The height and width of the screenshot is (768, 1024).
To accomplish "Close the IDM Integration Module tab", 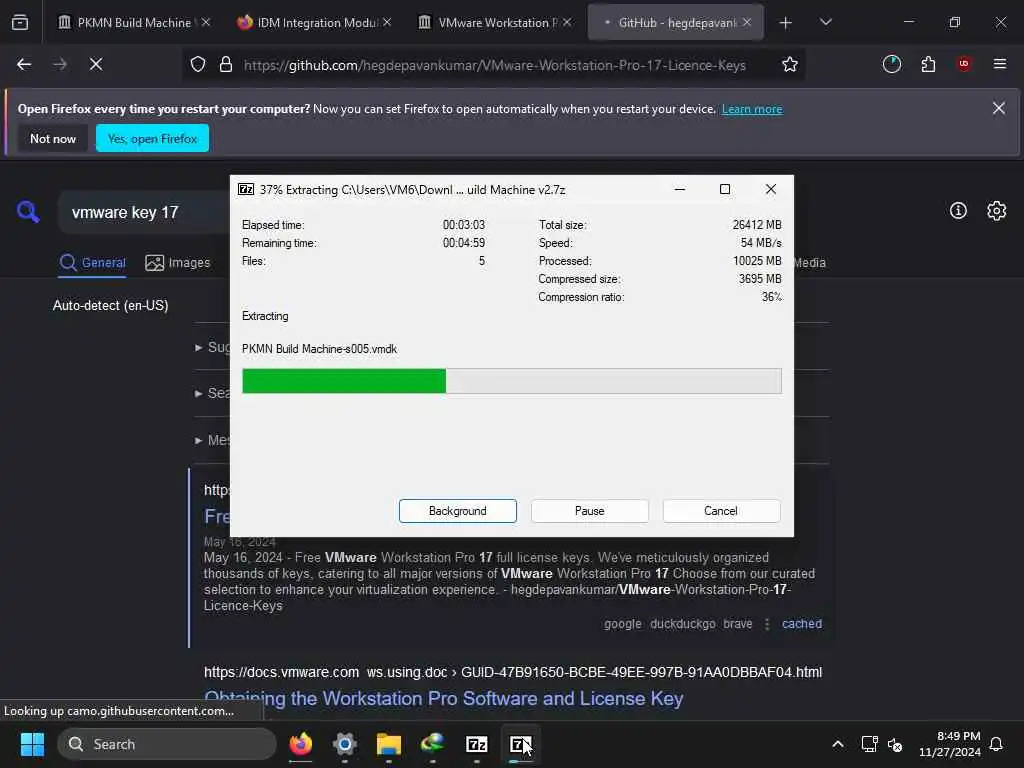I will pyautogui.click(x=387, y=22).
